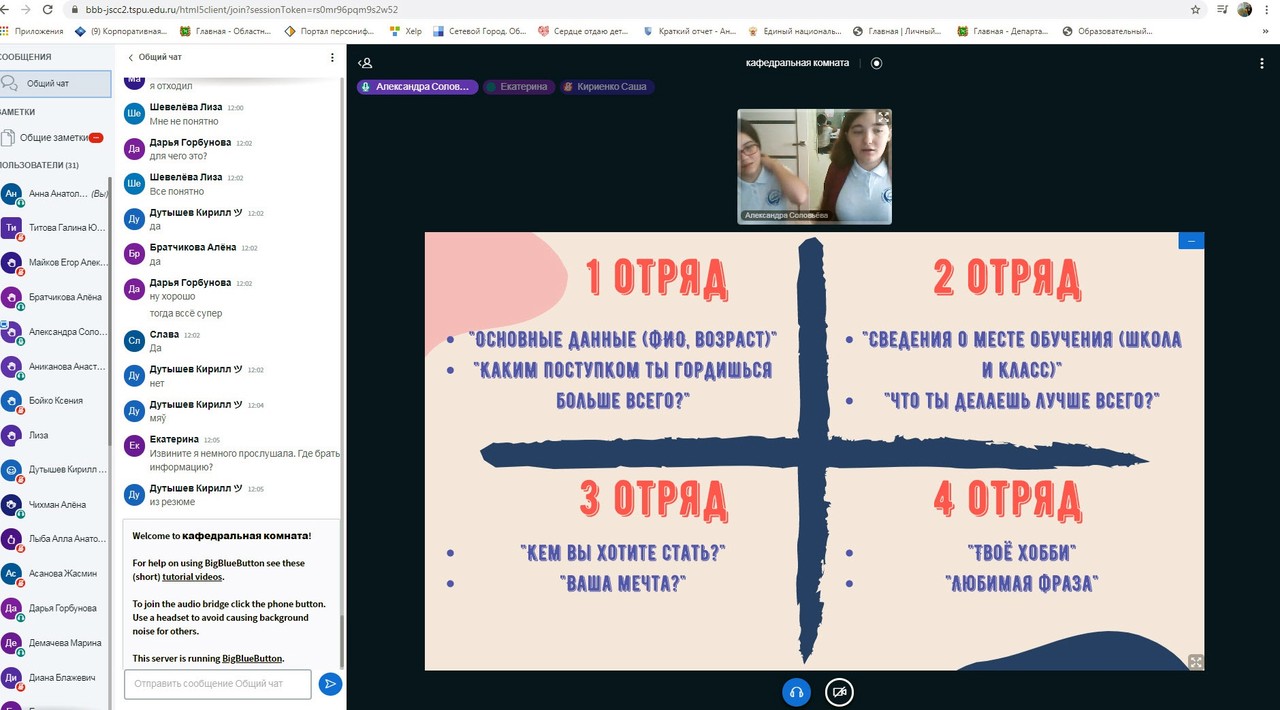Select user Чихман Алёна
Viewport: 1280px width, 710px height.
coord(55,505)
